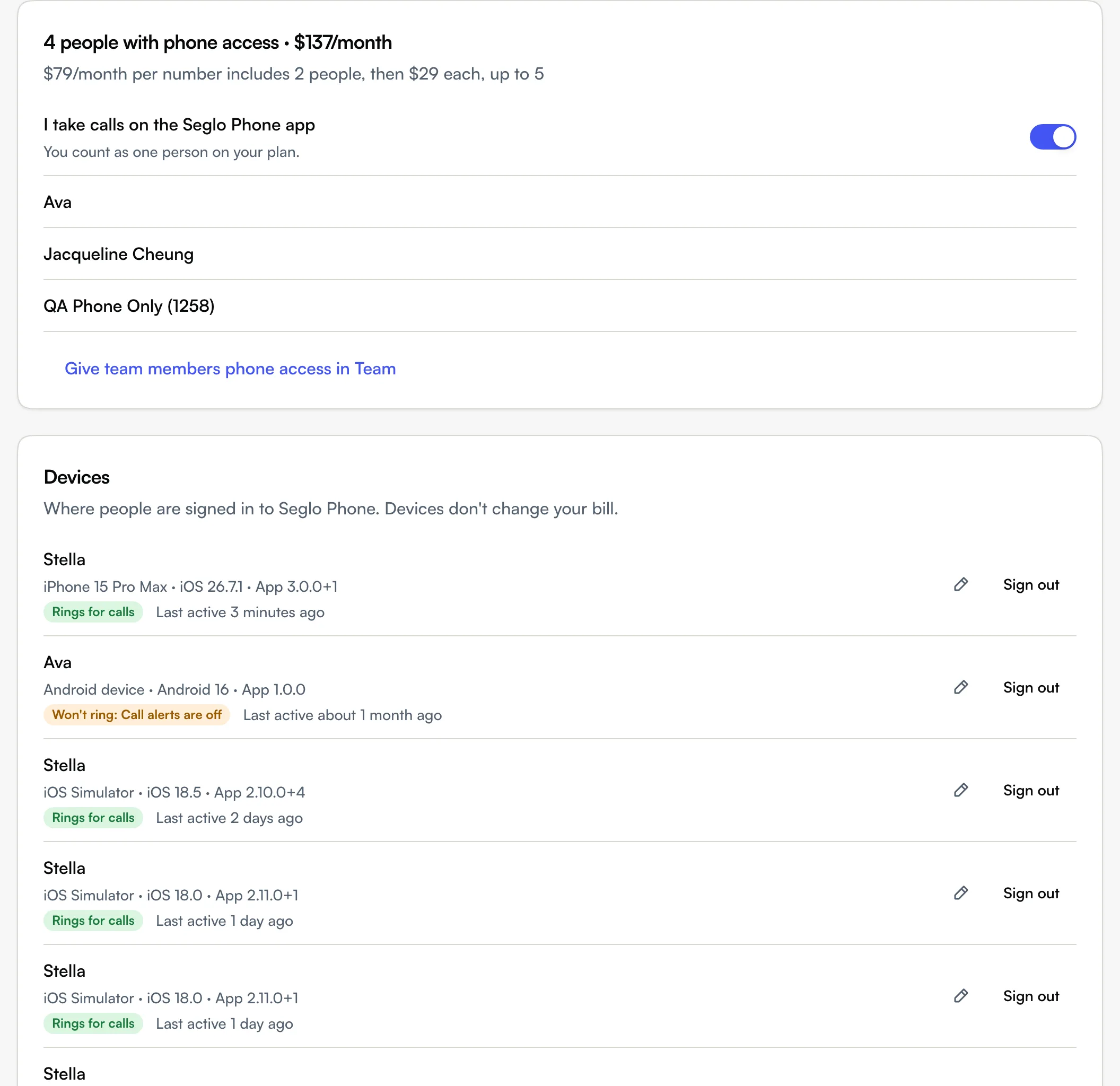1120x1086 pixels.
Task: Edit Ava's Android device name
Action: click(961, 687)
